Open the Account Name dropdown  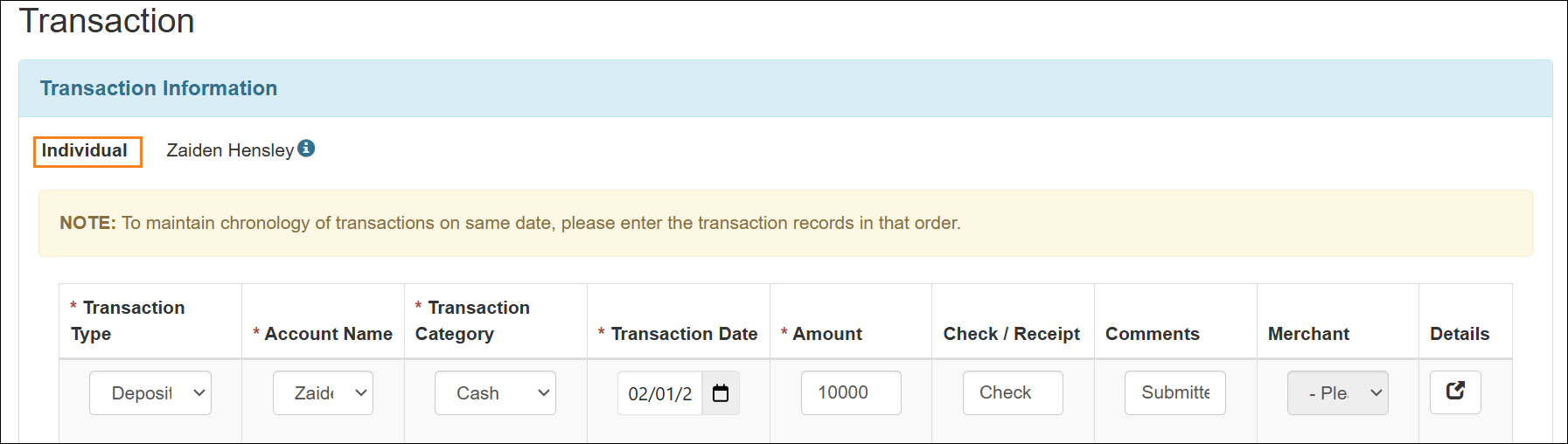[323, 393]
